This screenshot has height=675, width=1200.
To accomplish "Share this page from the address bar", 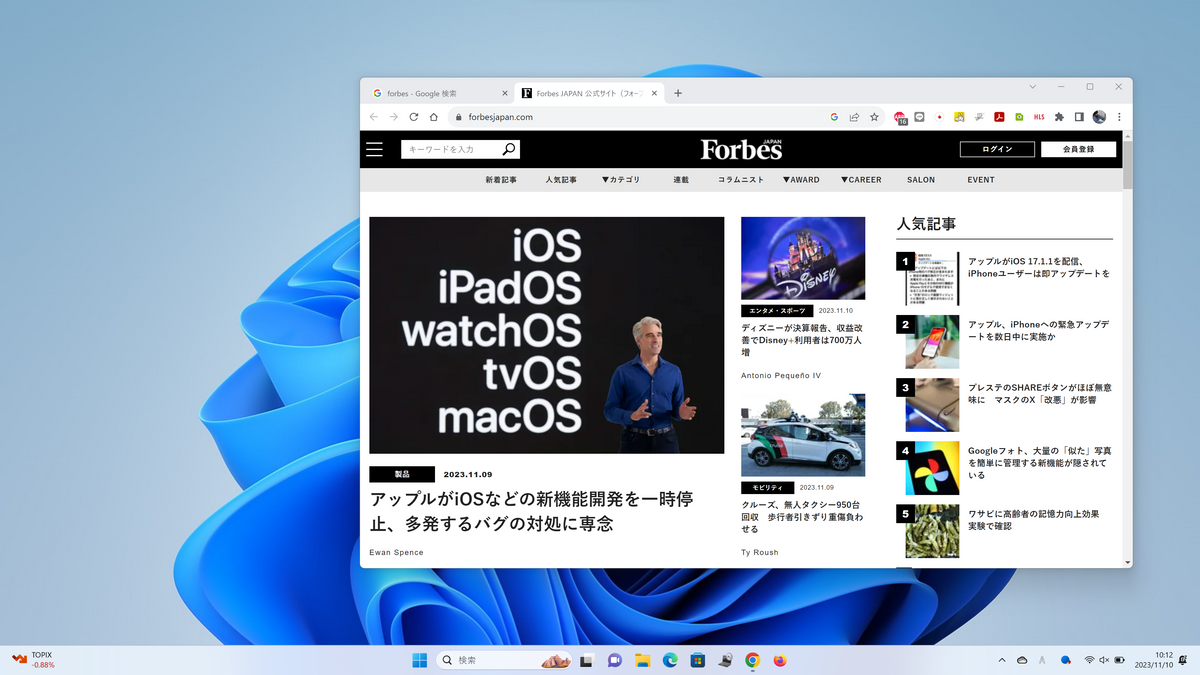I will tap(854, 117).
